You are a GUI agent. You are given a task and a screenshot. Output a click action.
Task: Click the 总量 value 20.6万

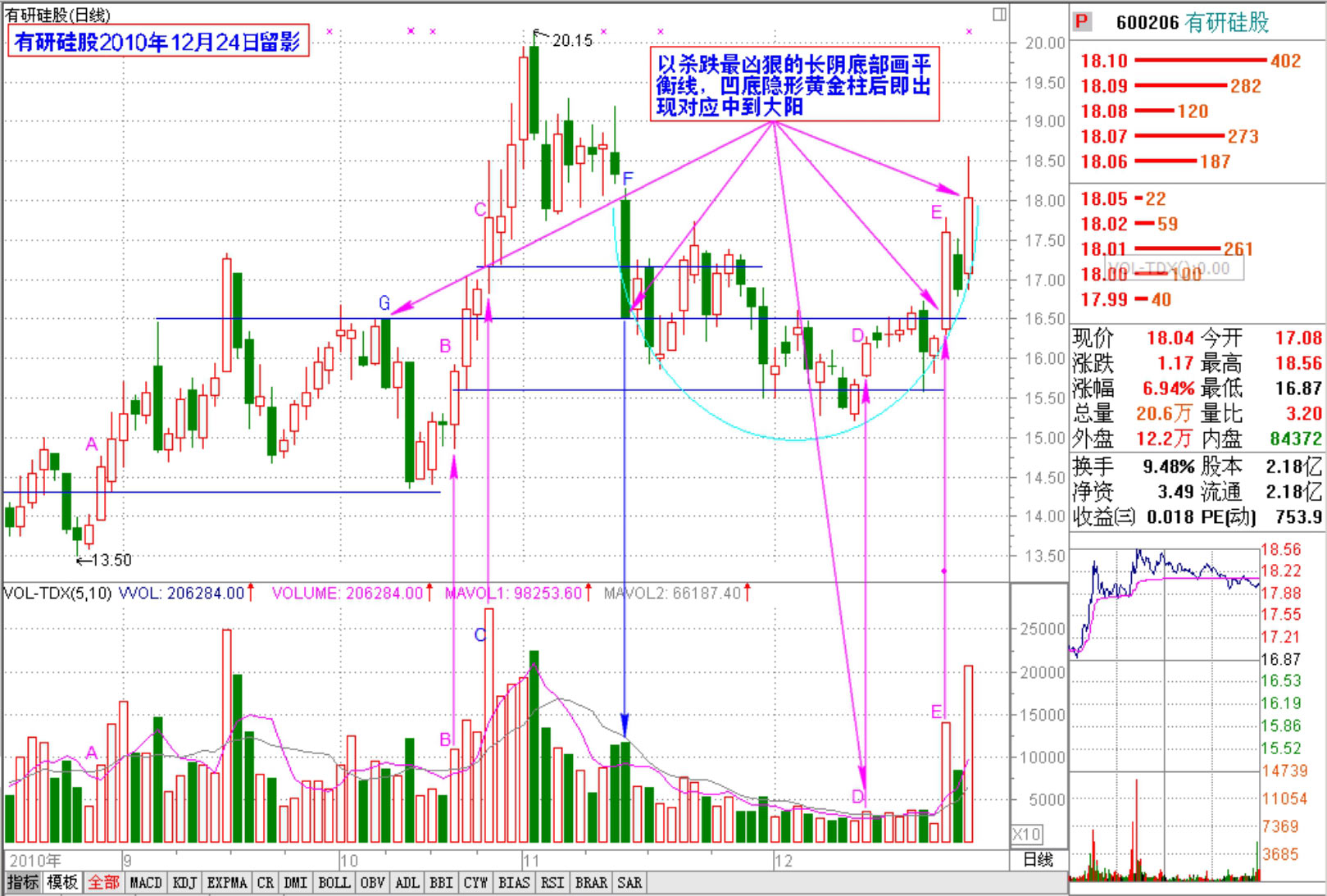point(1164,414)
